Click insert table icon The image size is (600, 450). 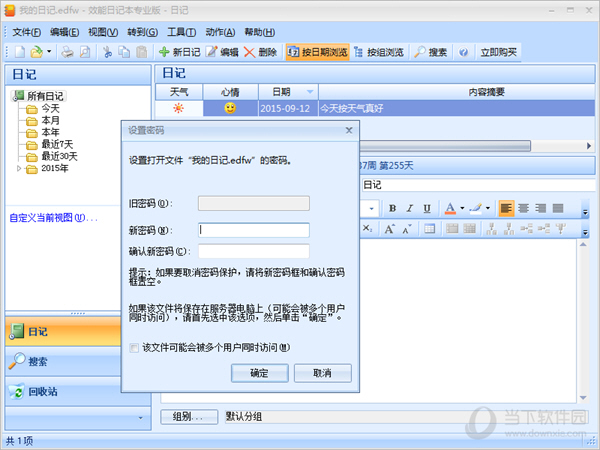click(x=429, y=228)
